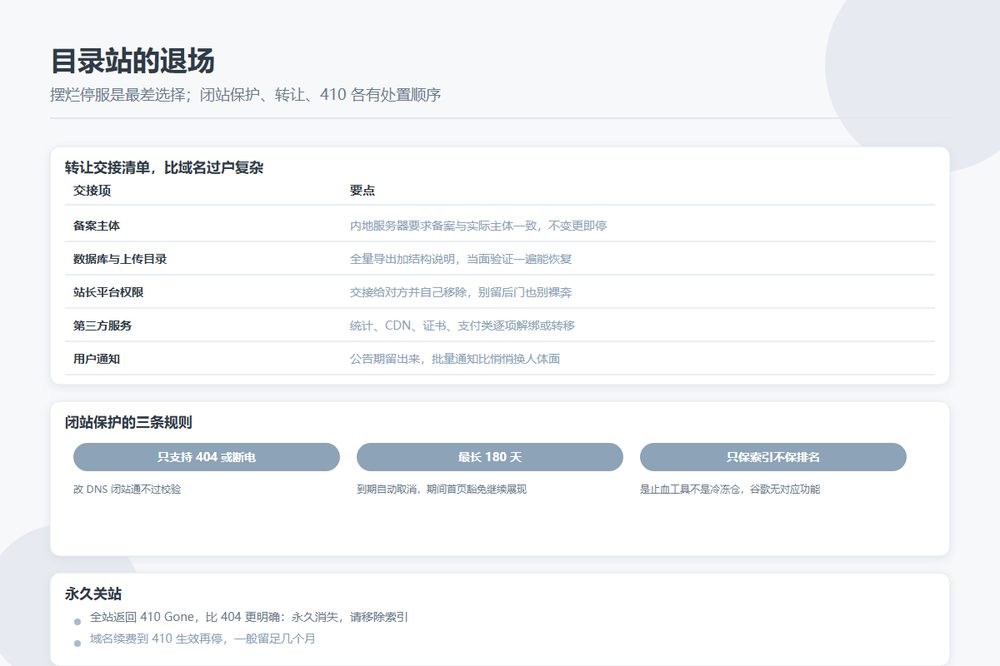Viewport: 1000px width, 666px height.
Task: Click the pill 只支持 404 或断电
Action: (x=207, y=457)
